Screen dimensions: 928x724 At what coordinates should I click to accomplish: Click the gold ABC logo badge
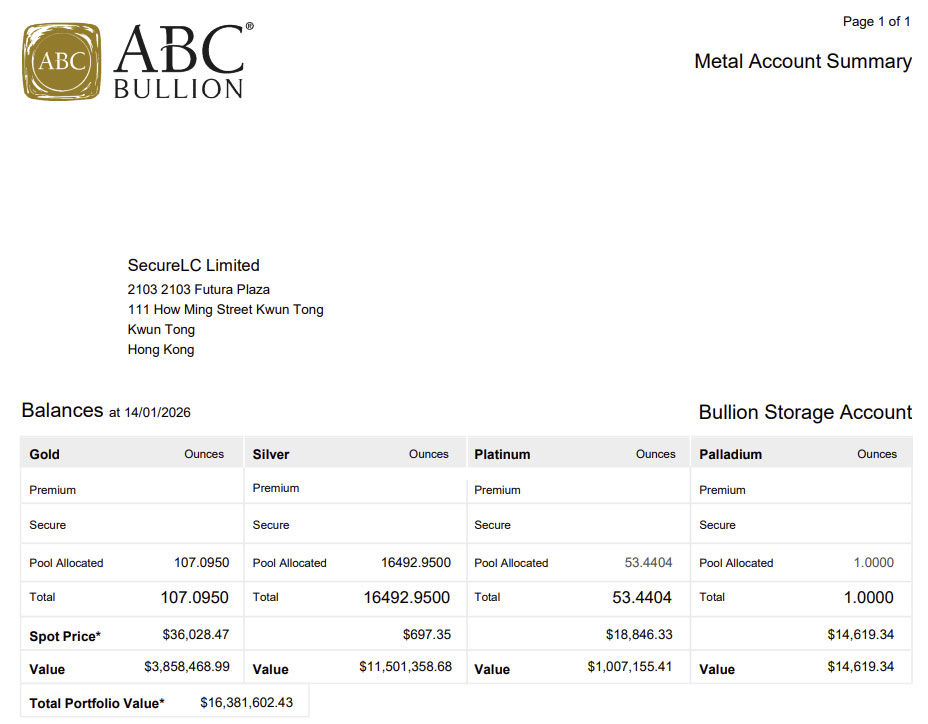(x=62, y=61)
